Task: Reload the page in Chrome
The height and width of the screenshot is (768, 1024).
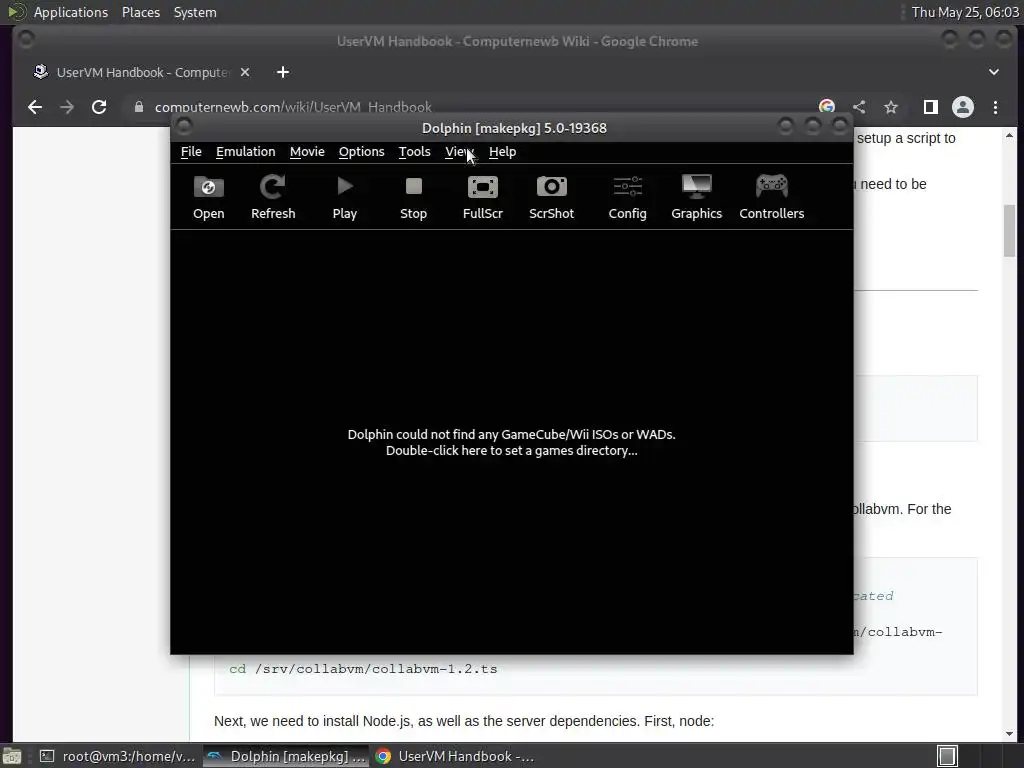Action: click(x=99, y=107)
